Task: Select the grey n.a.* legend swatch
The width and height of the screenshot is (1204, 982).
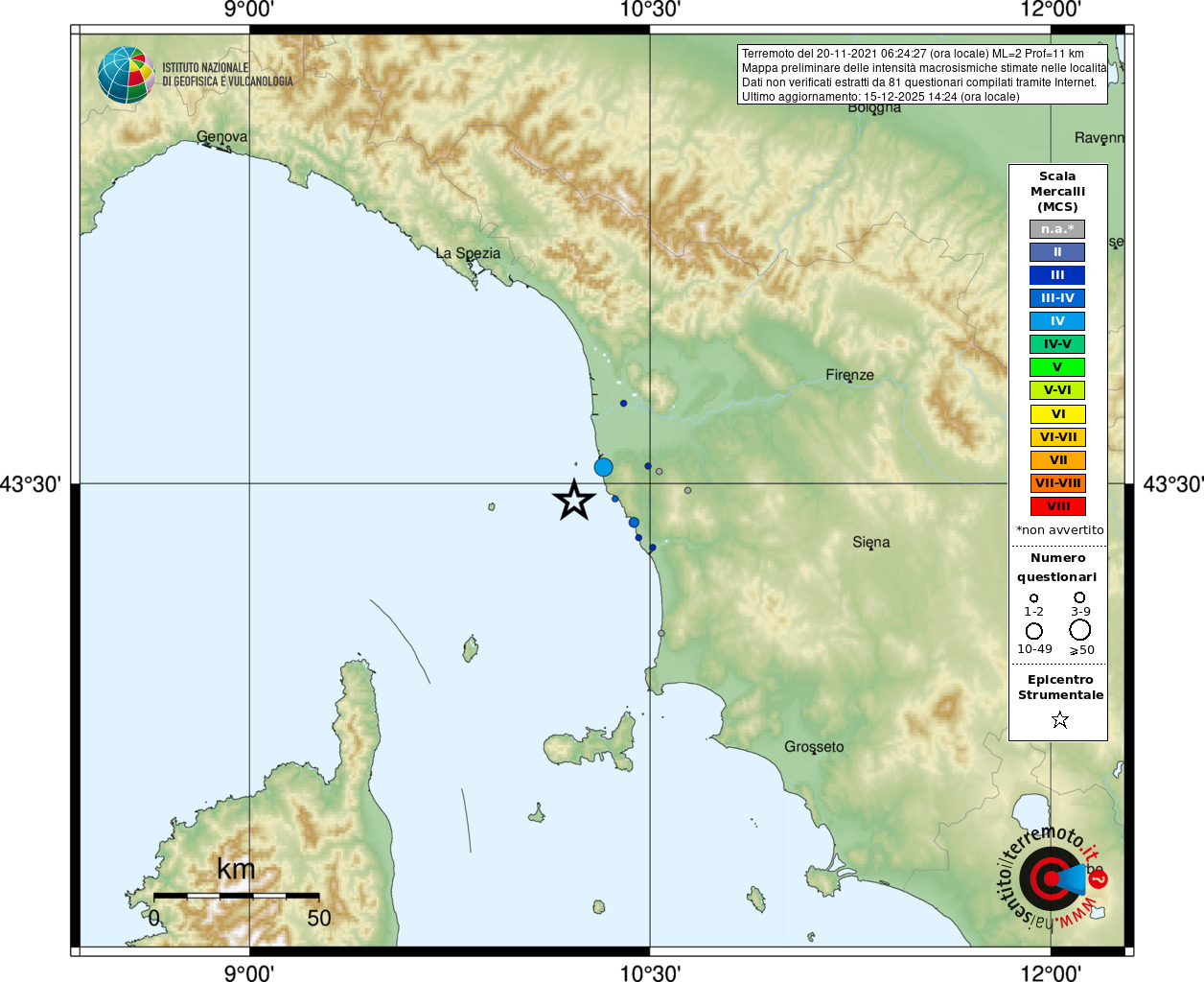Action: pyautogui.click(x=1057, y=229)
